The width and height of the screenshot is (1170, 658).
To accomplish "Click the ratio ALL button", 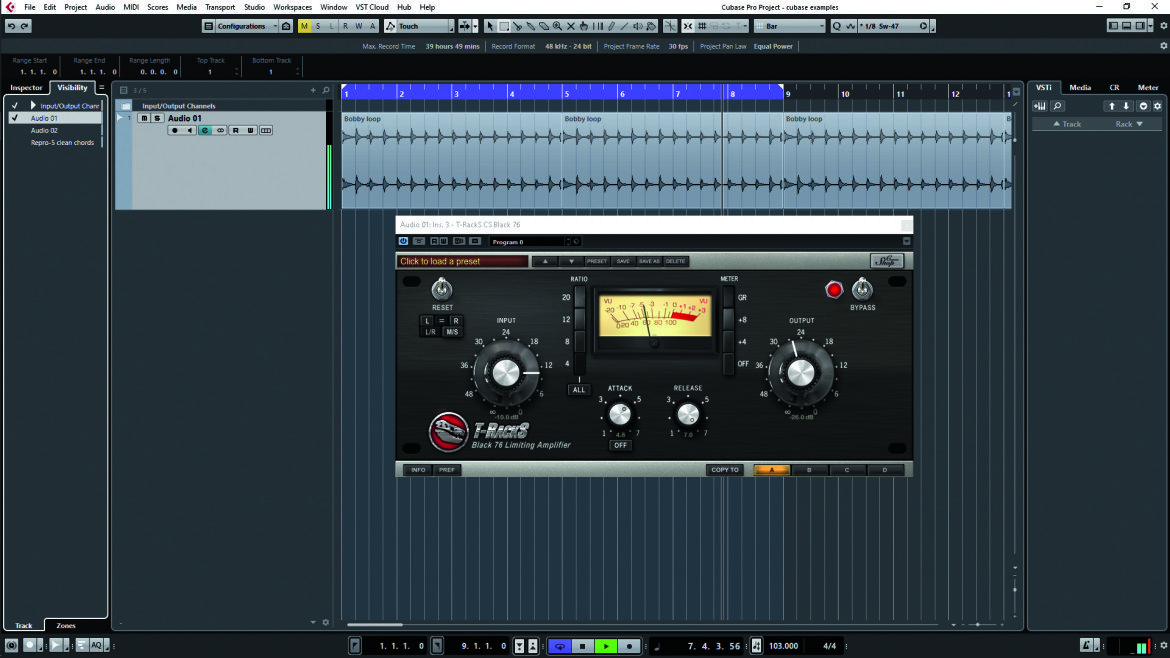I will point(578,389).
